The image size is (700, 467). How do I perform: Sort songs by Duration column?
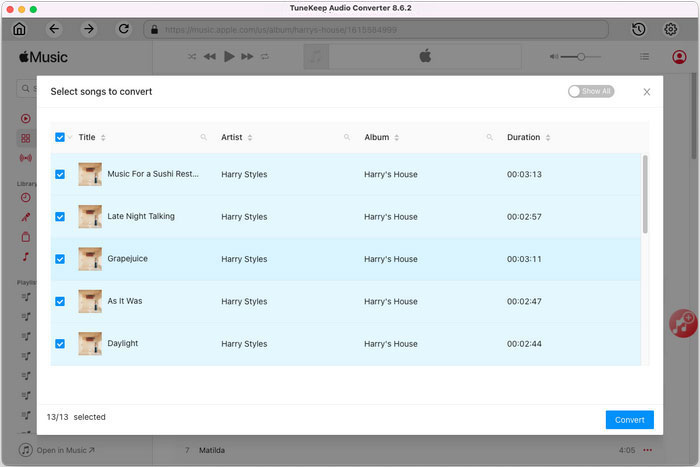(x=548, y=138)
